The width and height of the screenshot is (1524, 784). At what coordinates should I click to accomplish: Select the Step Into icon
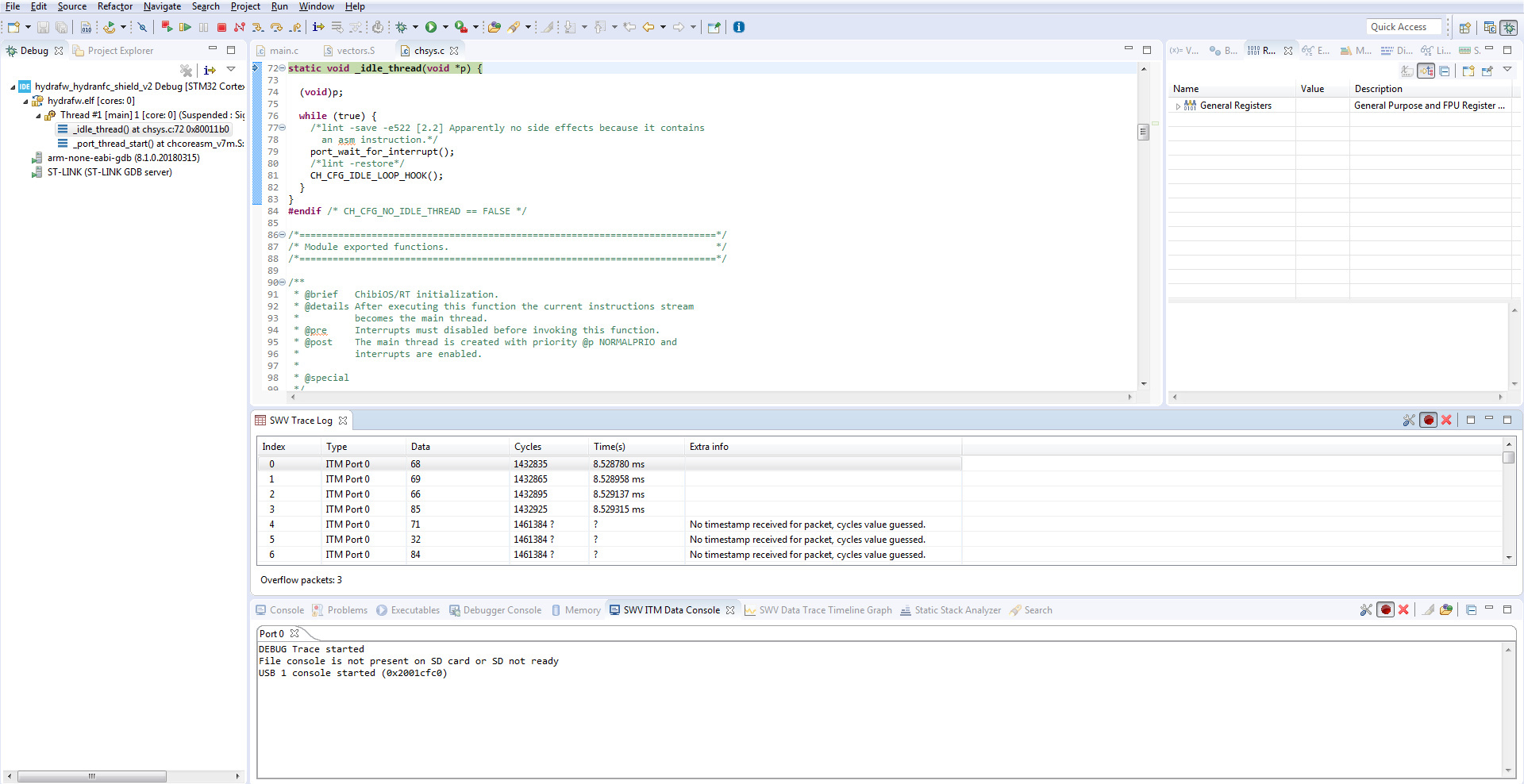coord(259,26)
